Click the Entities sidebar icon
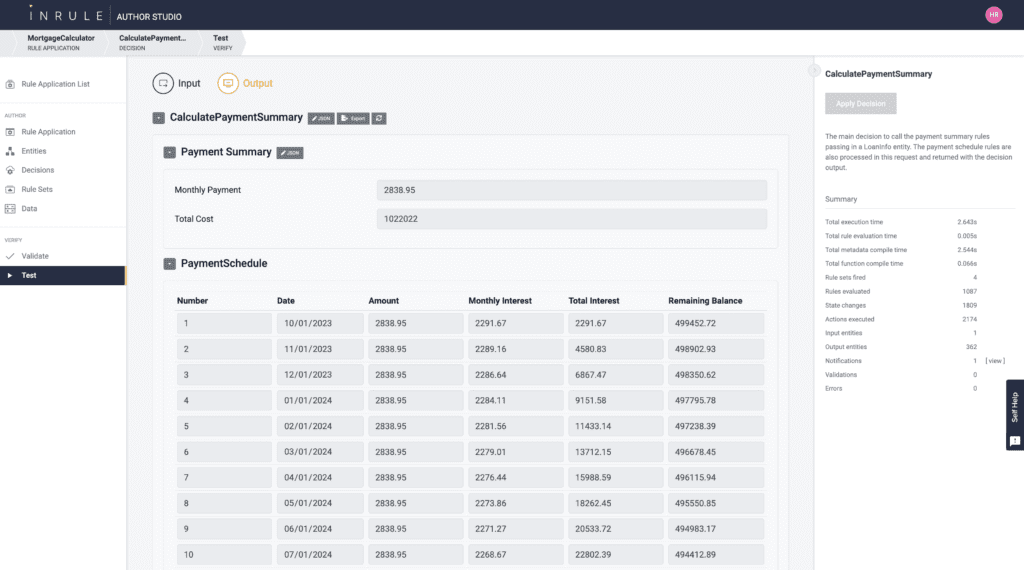Screen dimensions: 1024x570 coord(10,151)
